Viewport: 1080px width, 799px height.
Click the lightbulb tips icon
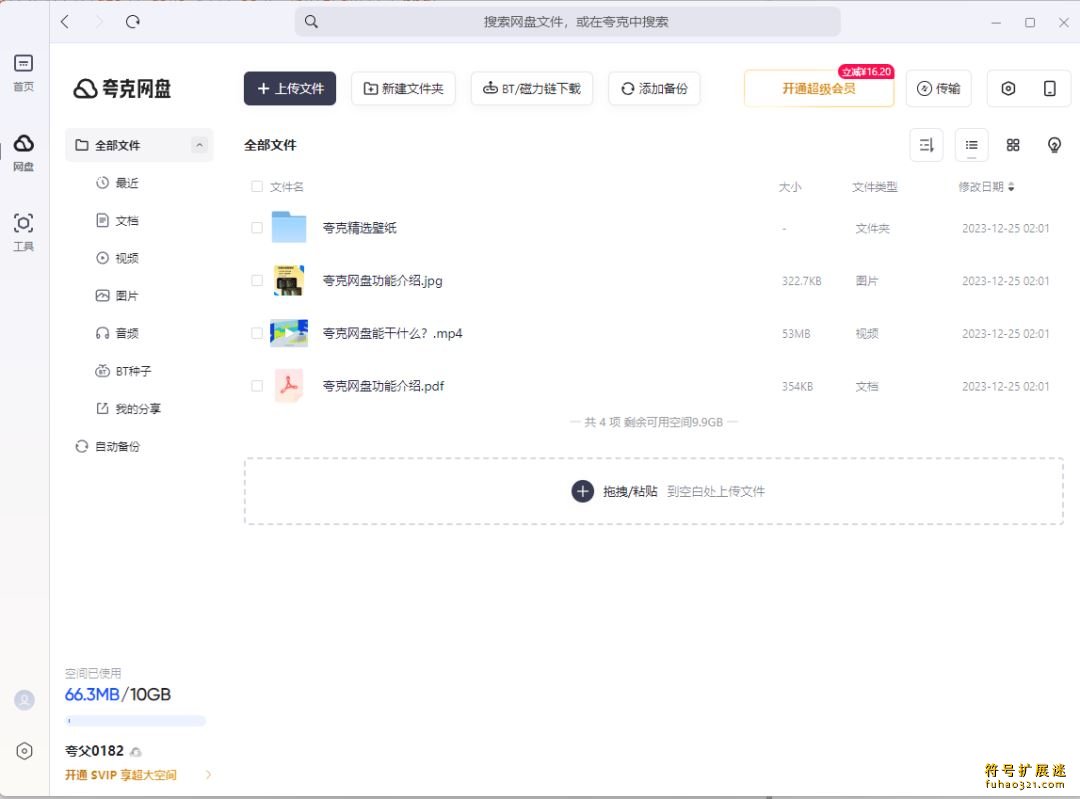tap(1054, 145)
